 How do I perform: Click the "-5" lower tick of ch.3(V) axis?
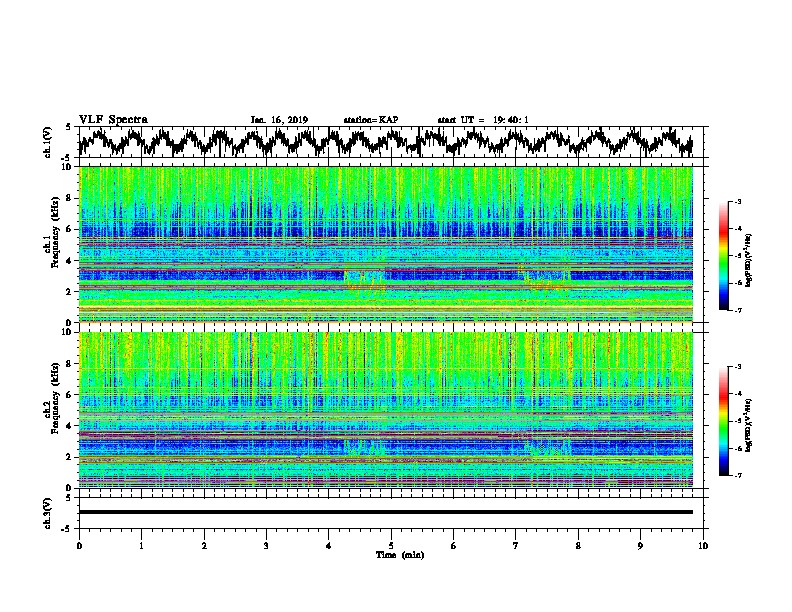[68, 529]
